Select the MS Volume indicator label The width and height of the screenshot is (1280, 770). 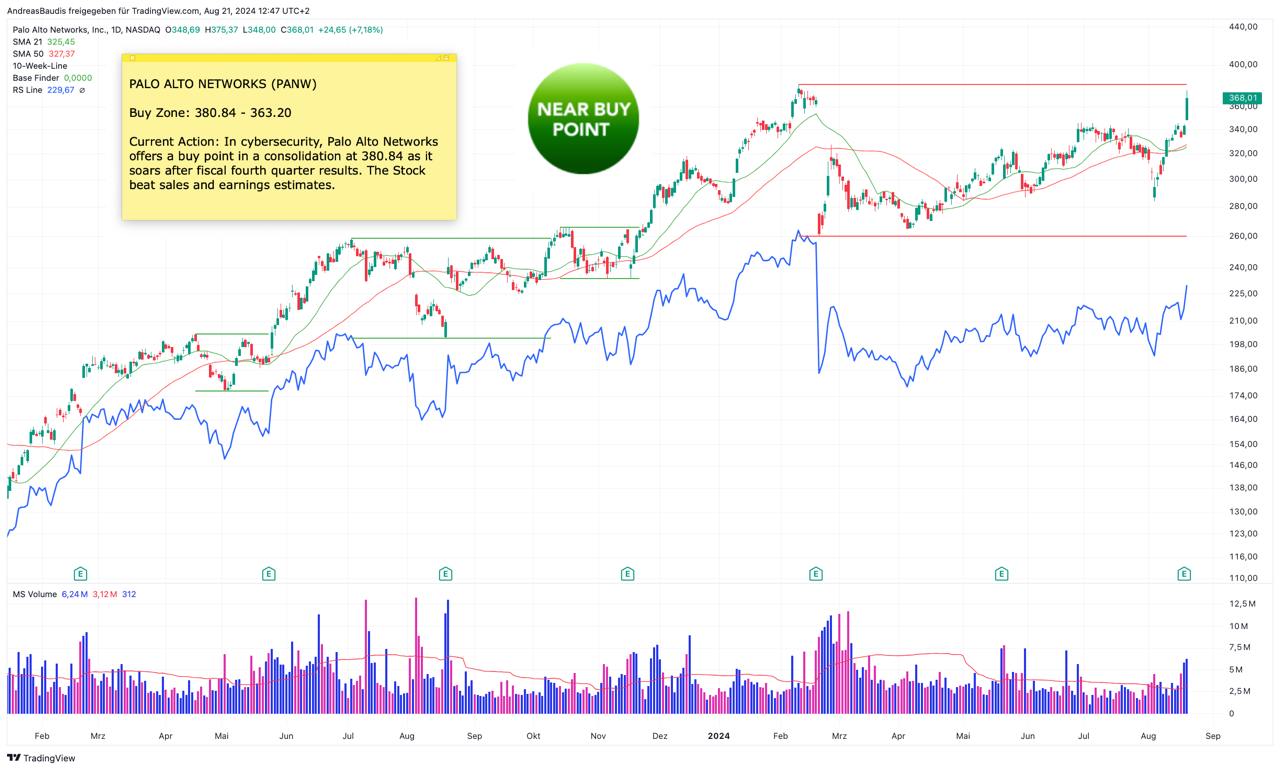pyautogui.click(x=35, y=594)
